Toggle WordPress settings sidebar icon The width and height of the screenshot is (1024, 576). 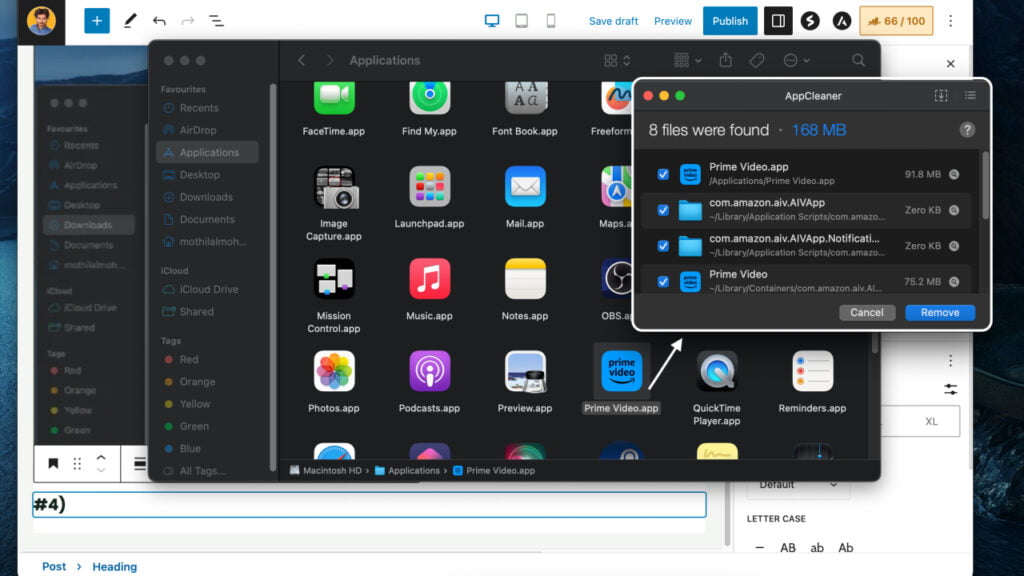click(x=778, y=21)
